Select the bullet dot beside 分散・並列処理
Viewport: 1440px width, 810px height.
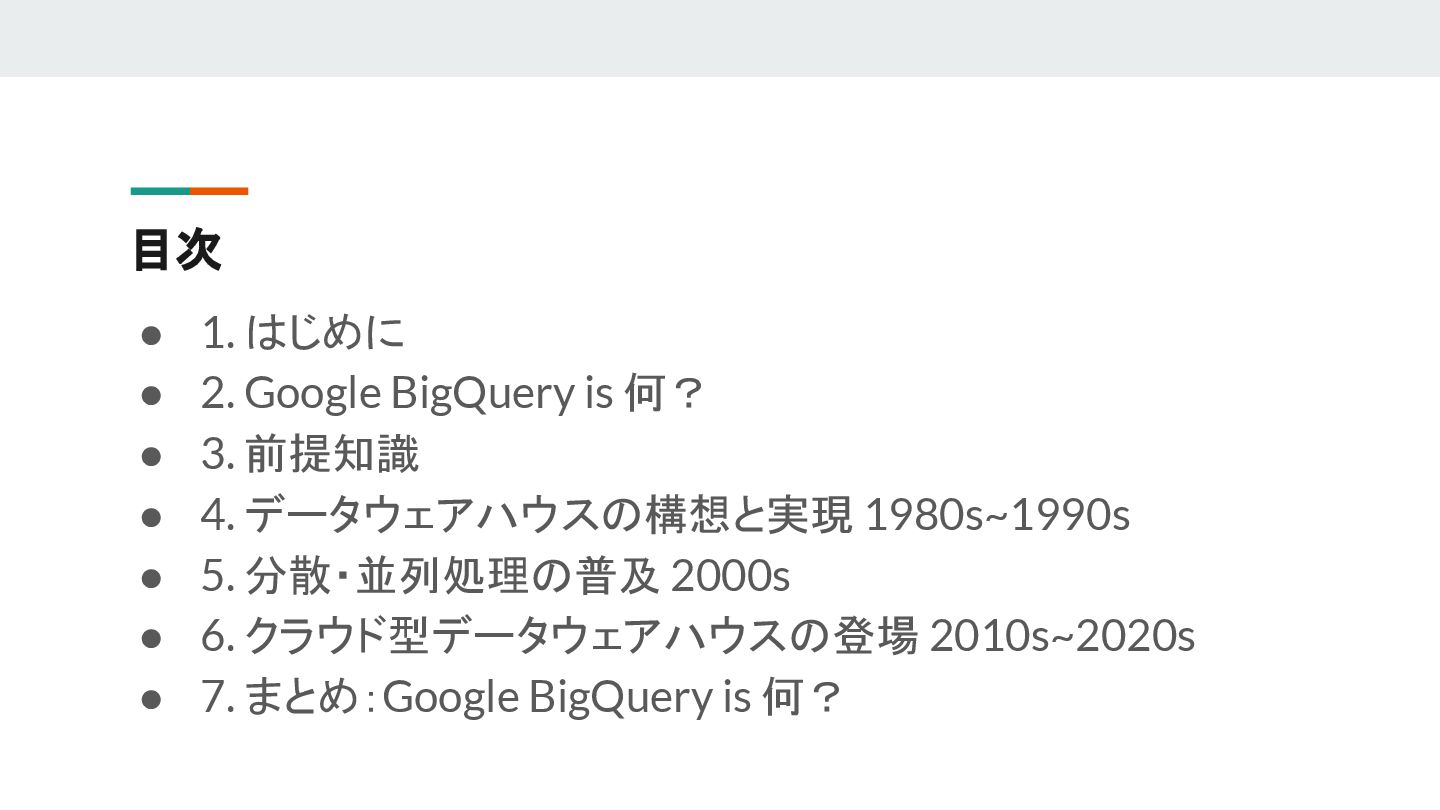[x=151, y=578]
